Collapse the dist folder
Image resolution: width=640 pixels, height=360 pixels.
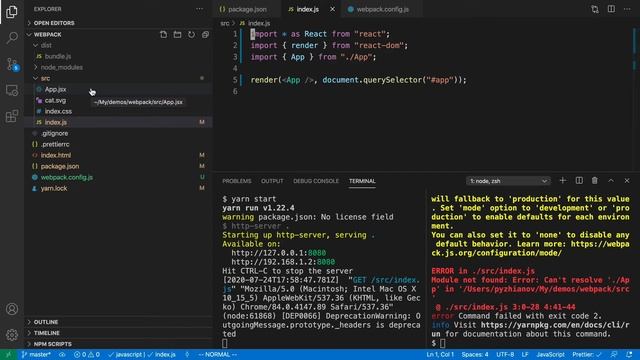[118, 45]
